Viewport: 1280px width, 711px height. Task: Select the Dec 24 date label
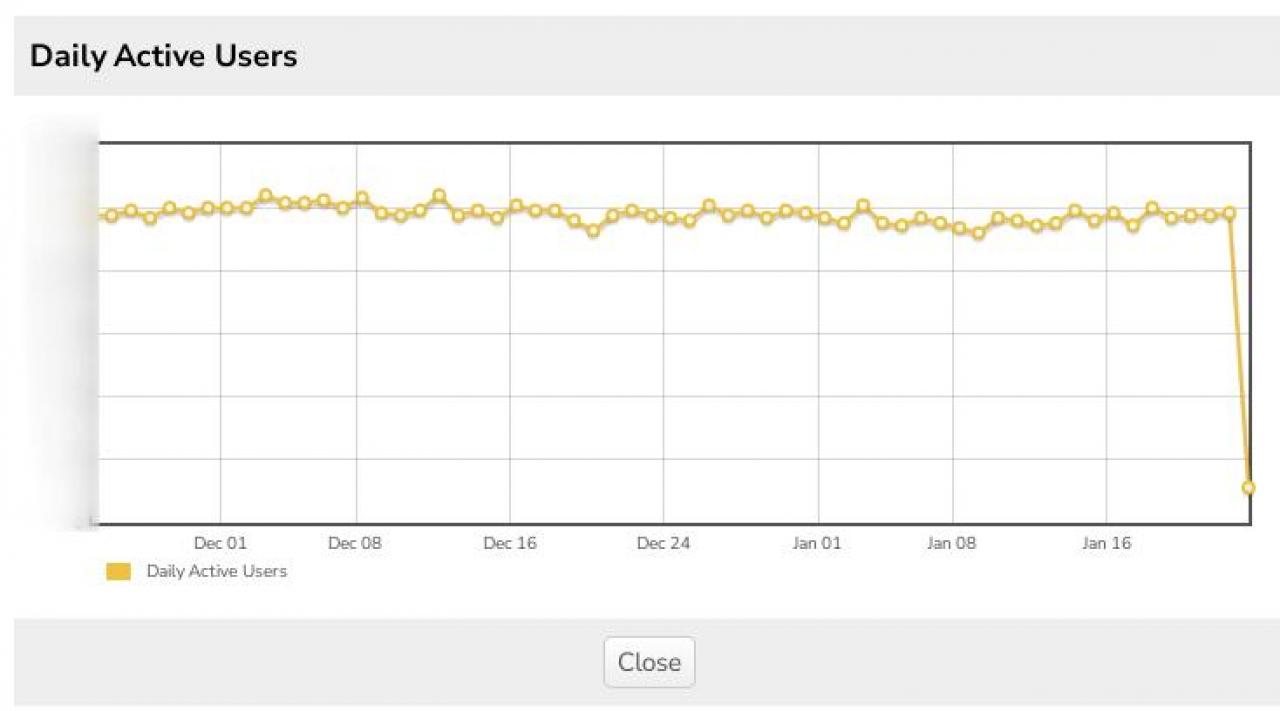tap(664, 543)
